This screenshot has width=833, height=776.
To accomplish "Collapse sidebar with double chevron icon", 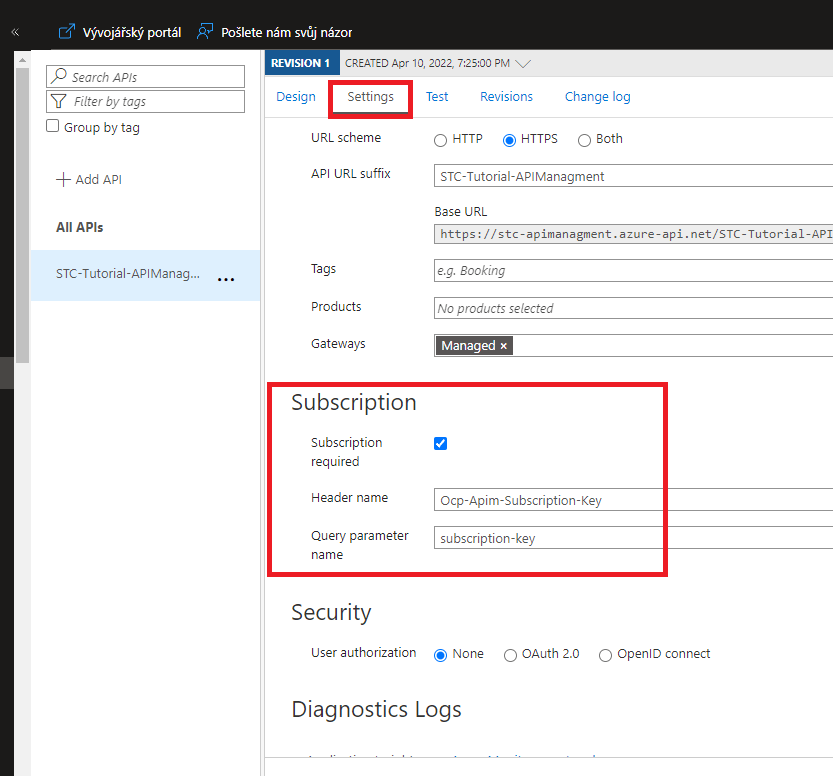I will [14, 32].
